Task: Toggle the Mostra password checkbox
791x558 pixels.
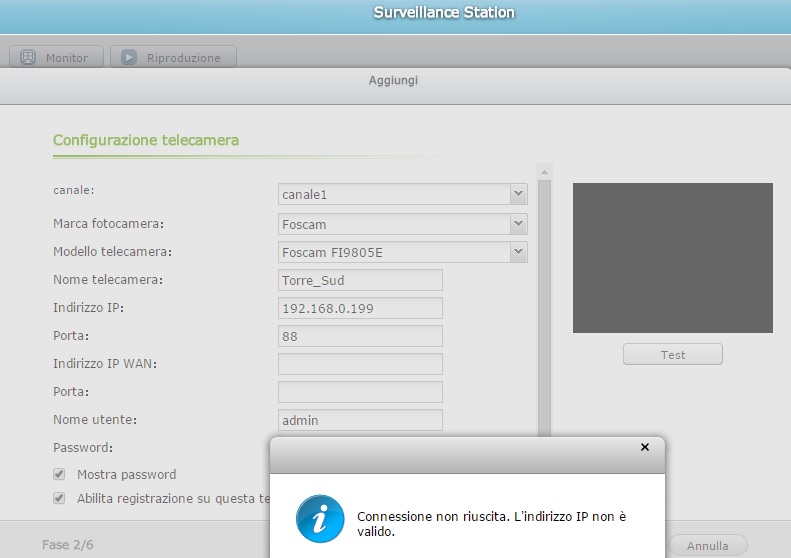Action: pyautogui.click(x=60, y=474)
